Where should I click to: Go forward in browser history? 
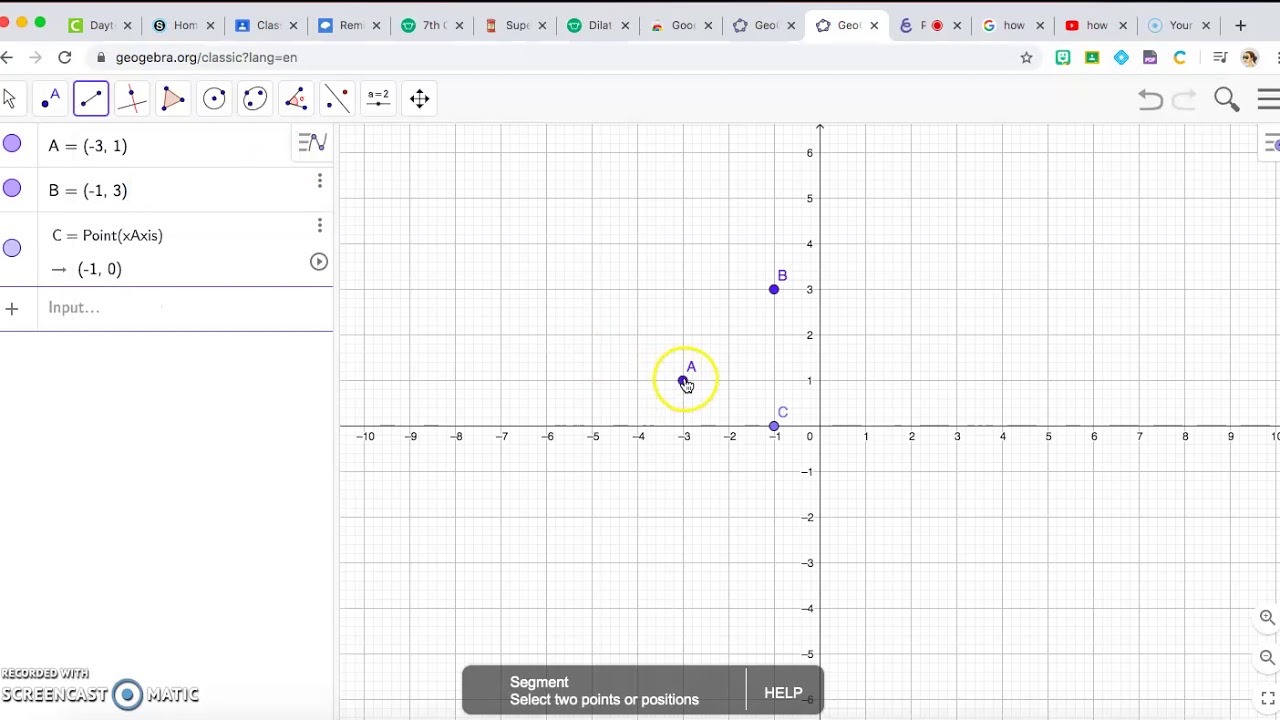pos(35,58)
